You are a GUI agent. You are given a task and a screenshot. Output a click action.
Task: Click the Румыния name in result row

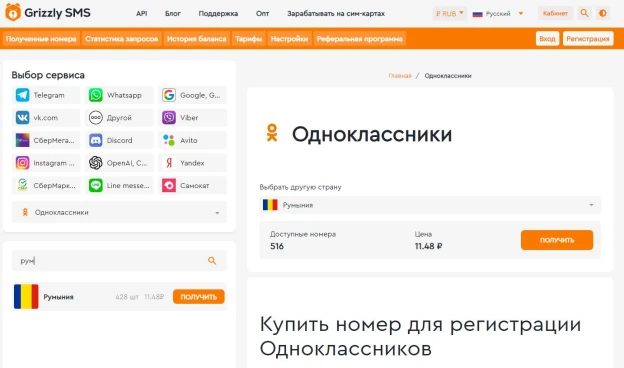(x=58, y=297)
